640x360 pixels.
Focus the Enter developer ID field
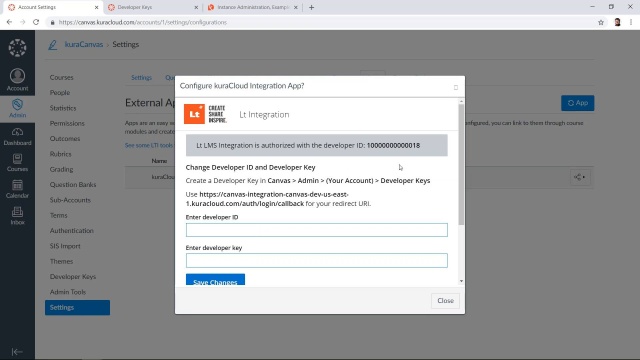pyautogui.click(x=317, y=230)
